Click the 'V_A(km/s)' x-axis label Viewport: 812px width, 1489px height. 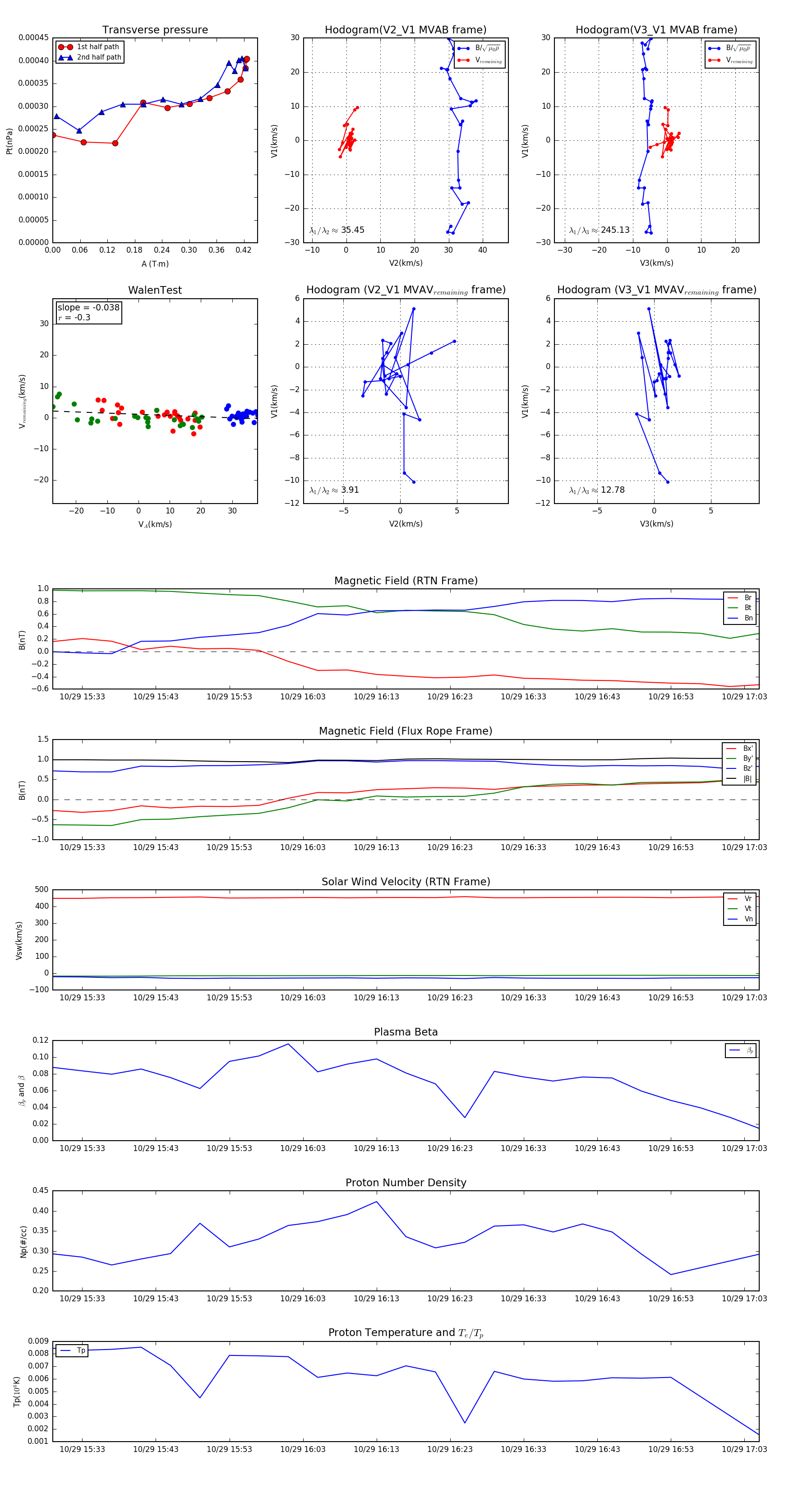(x=155, y=524)
